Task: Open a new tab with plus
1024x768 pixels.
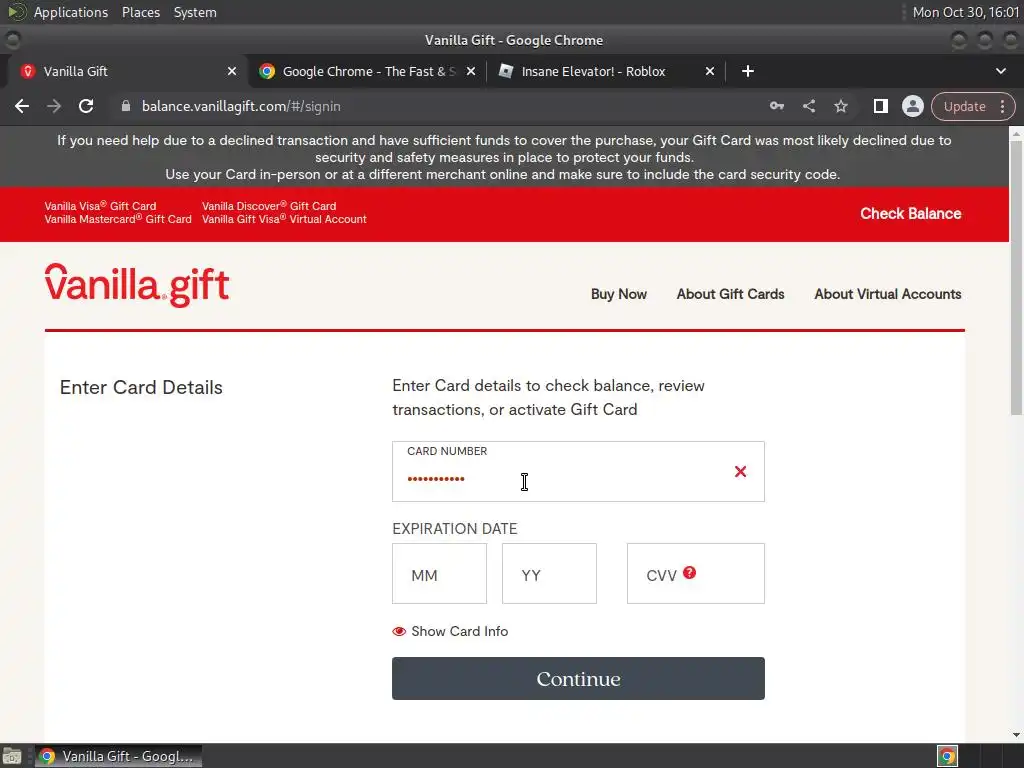Action: 748,71
